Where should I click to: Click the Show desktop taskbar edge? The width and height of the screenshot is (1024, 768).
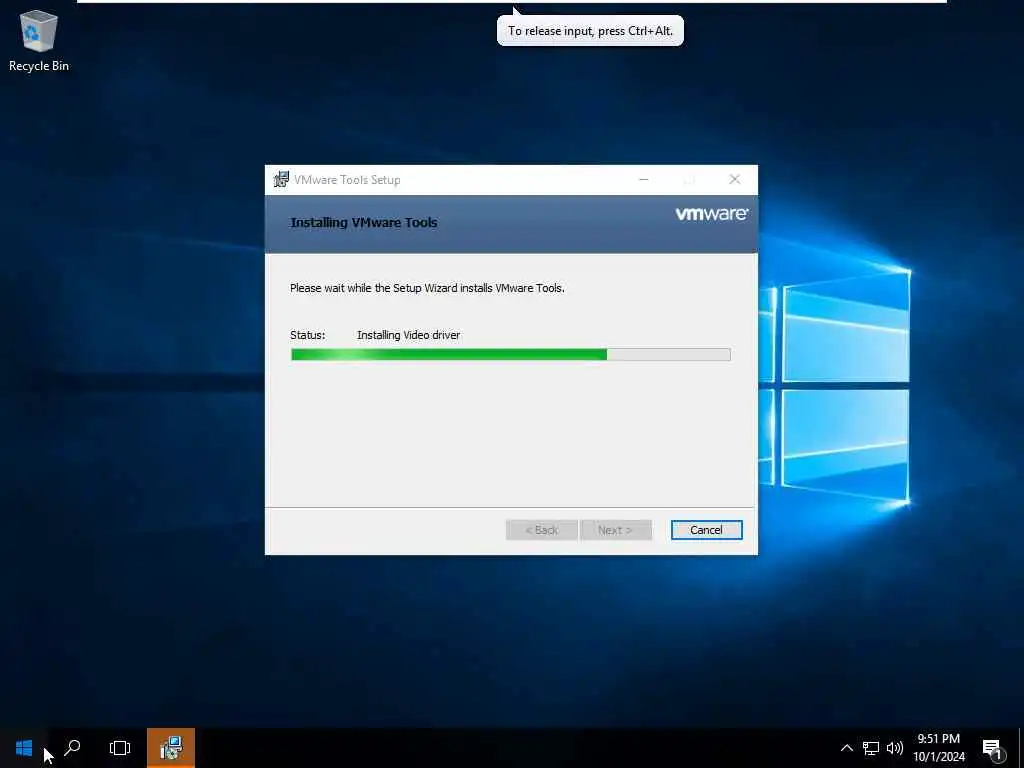(x=1021, y=748)
